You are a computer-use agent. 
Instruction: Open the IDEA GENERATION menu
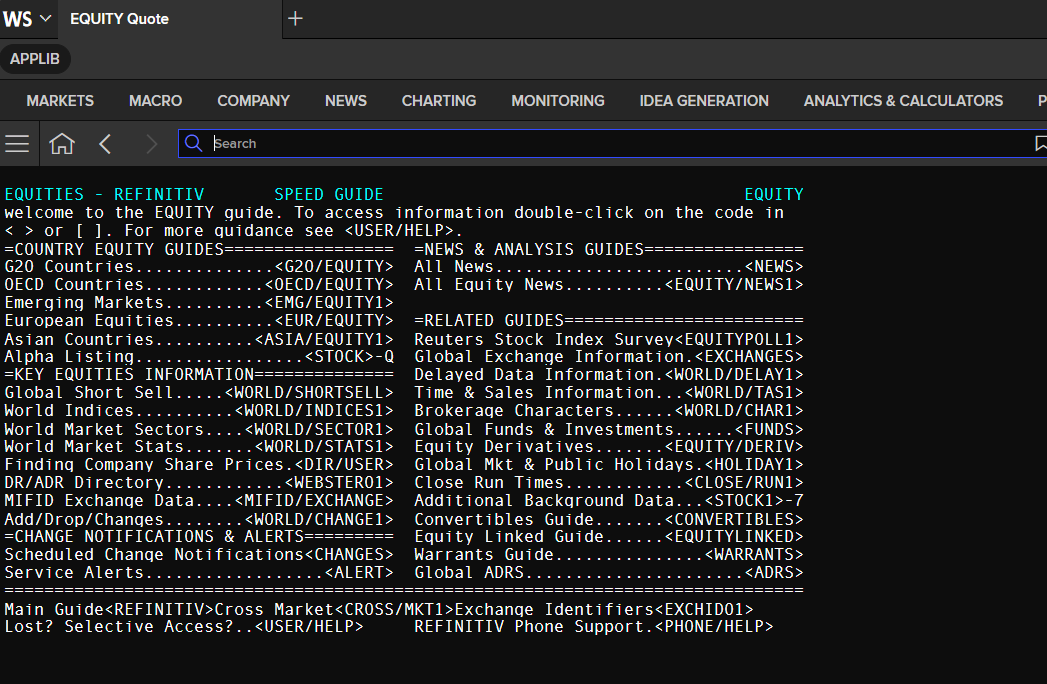tap(704, 101)
